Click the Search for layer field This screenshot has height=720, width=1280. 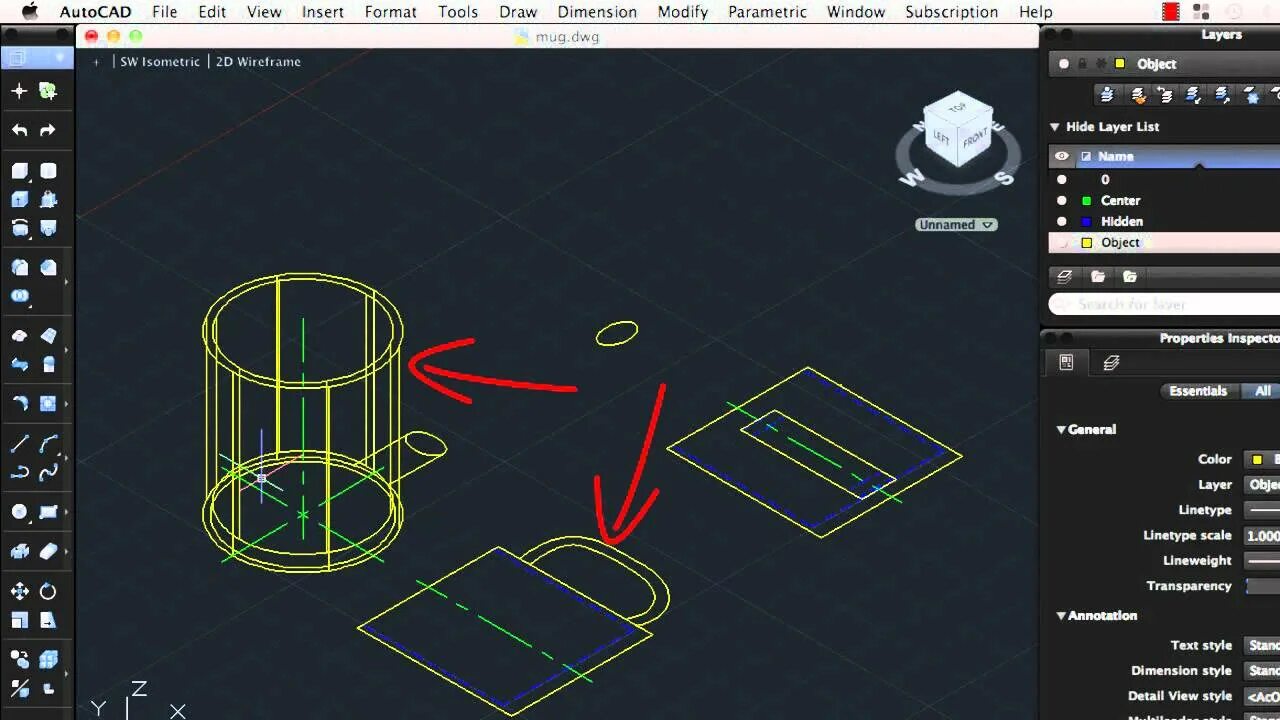(1164, 304)
